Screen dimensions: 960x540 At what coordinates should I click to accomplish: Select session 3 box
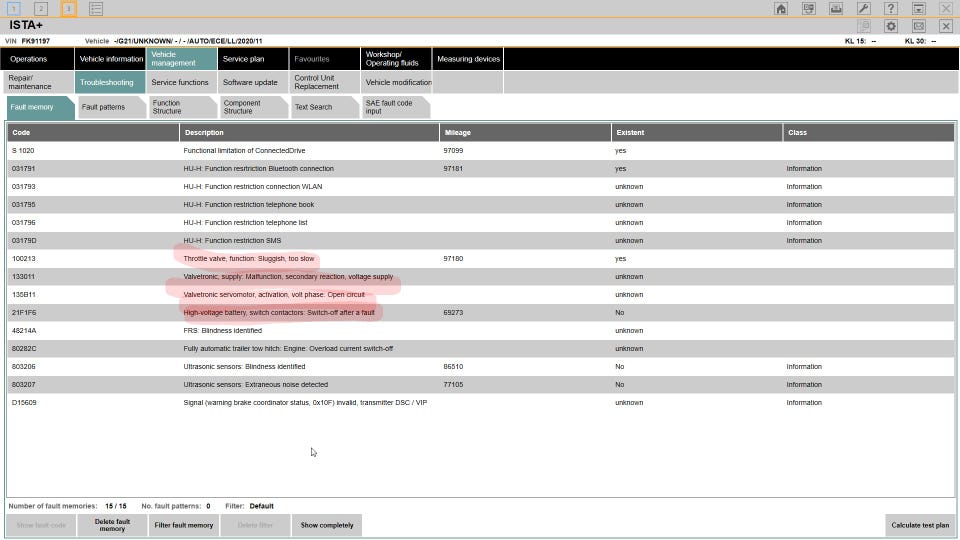pos(68,8)
